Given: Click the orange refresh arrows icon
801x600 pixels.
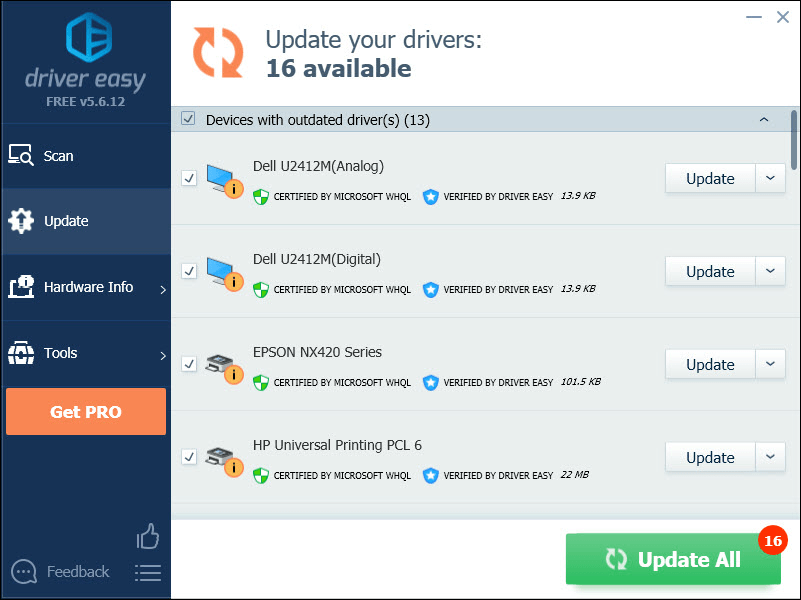Looking at the screenshot, I should coord(218,52).
